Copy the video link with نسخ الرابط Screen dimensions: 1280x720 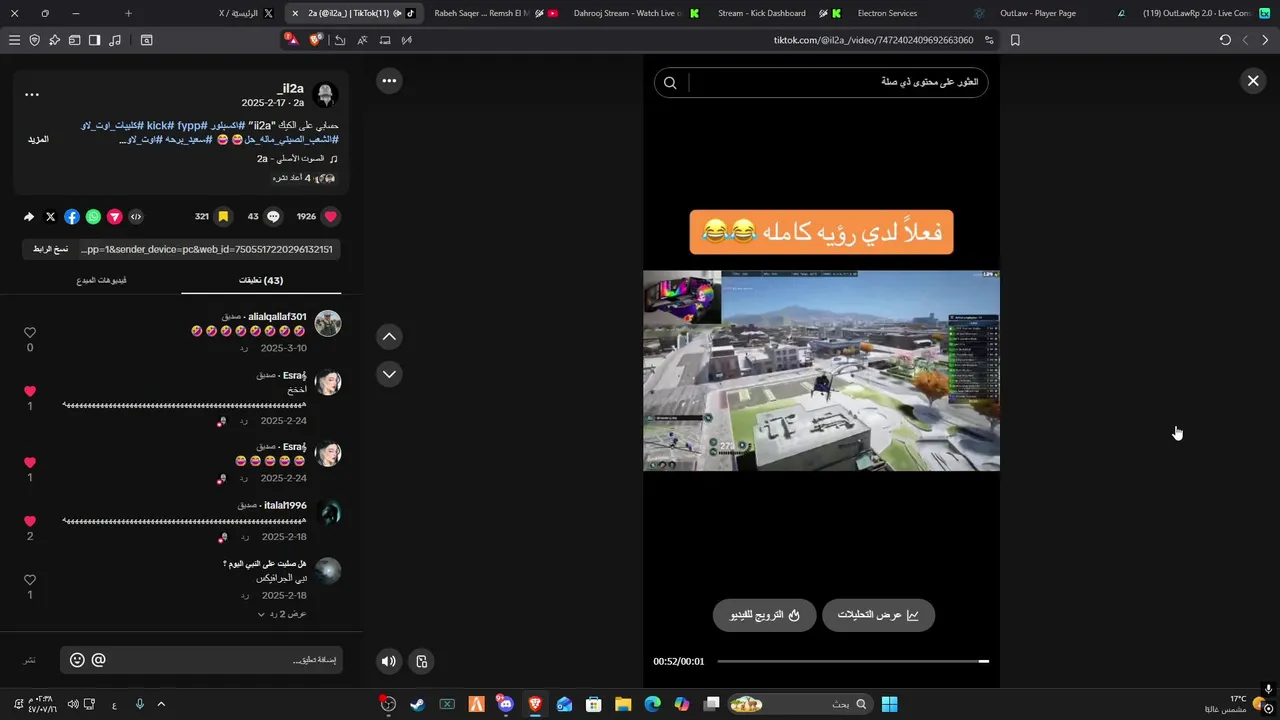point(50,249)
